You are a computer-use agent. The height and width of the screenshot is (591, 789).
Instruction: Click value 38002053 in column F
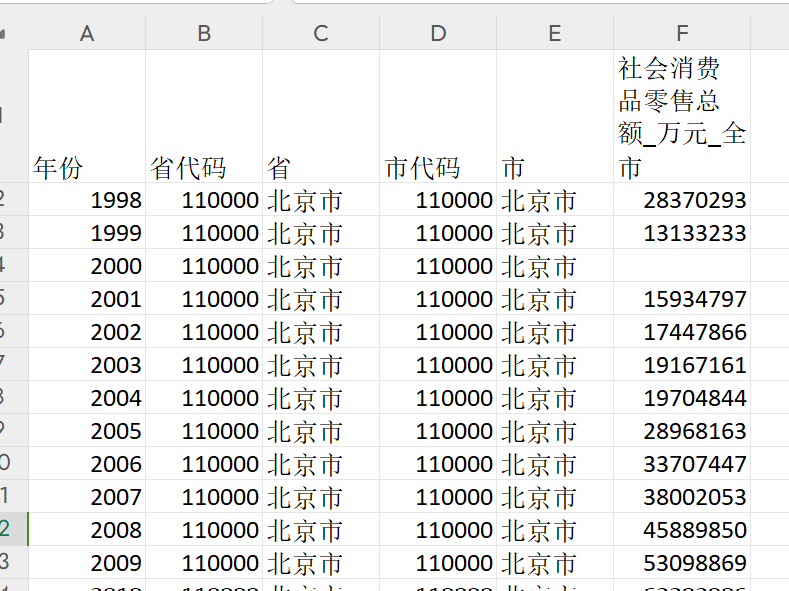(682, 496)
